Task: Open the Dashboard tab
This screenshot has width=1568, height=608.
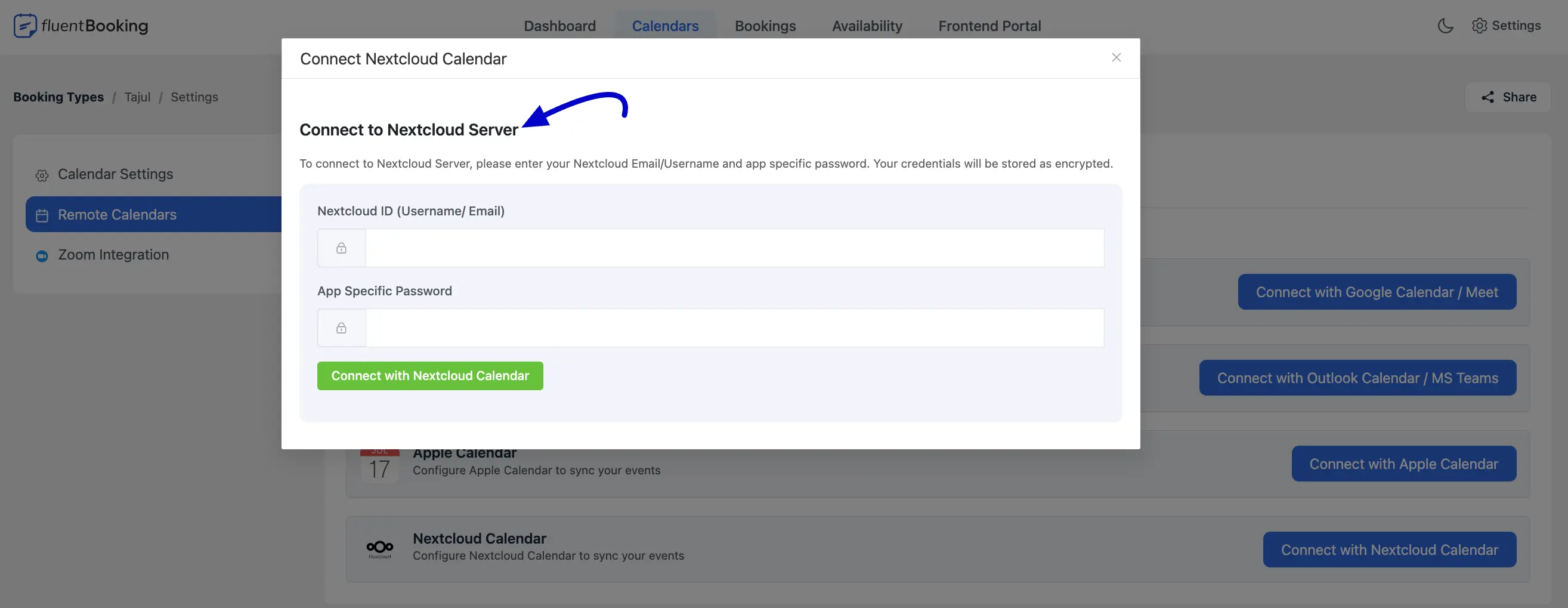Action: tap(559, 26)
